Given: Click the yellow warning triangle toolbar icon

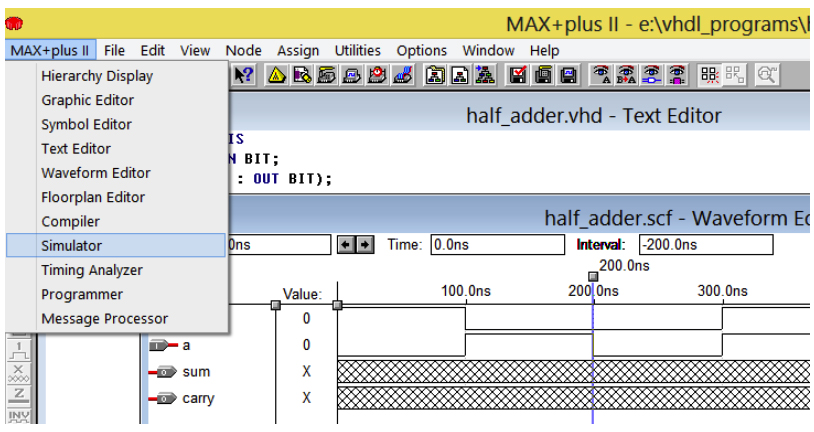Looking at the screenshot, I should (276, 73).
